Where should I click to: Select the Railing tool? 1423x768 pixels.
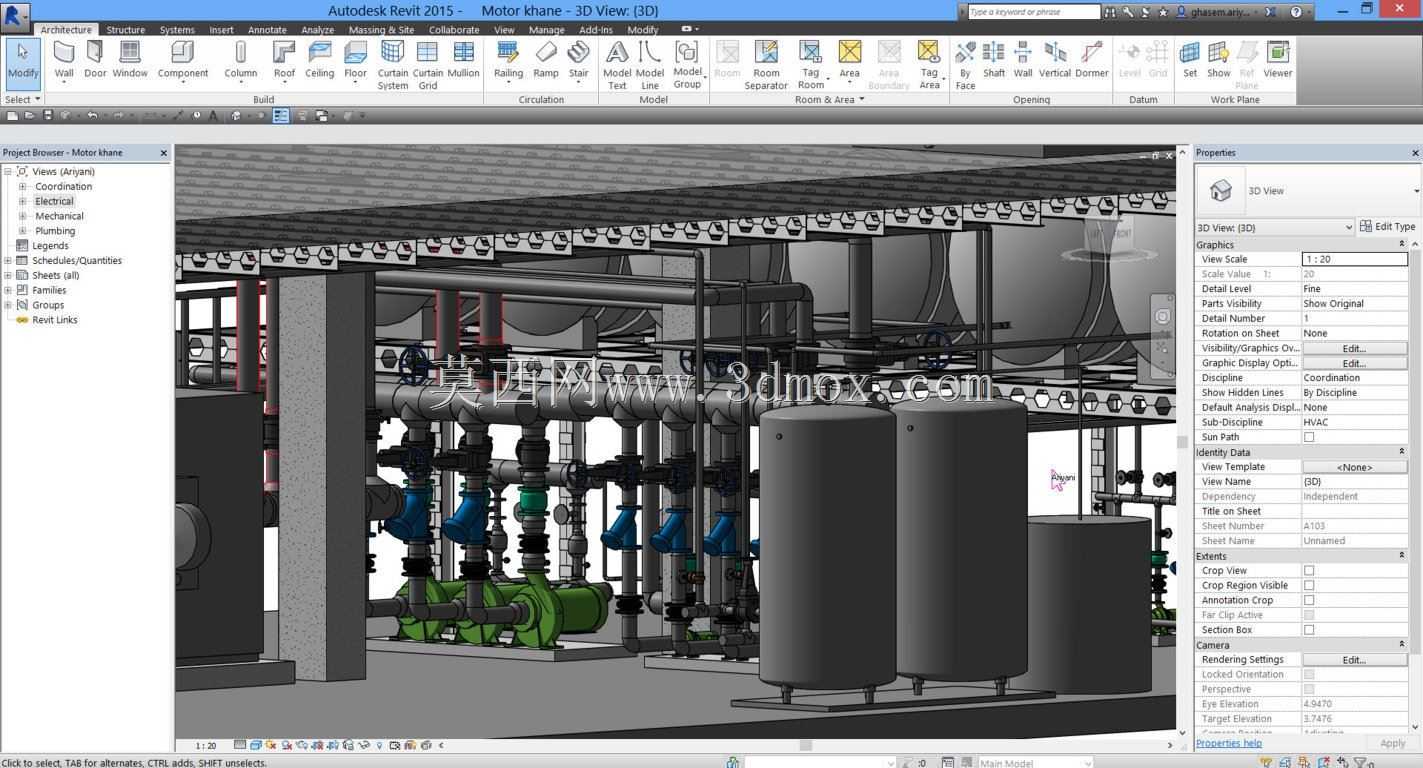click(x=508, y=60)
